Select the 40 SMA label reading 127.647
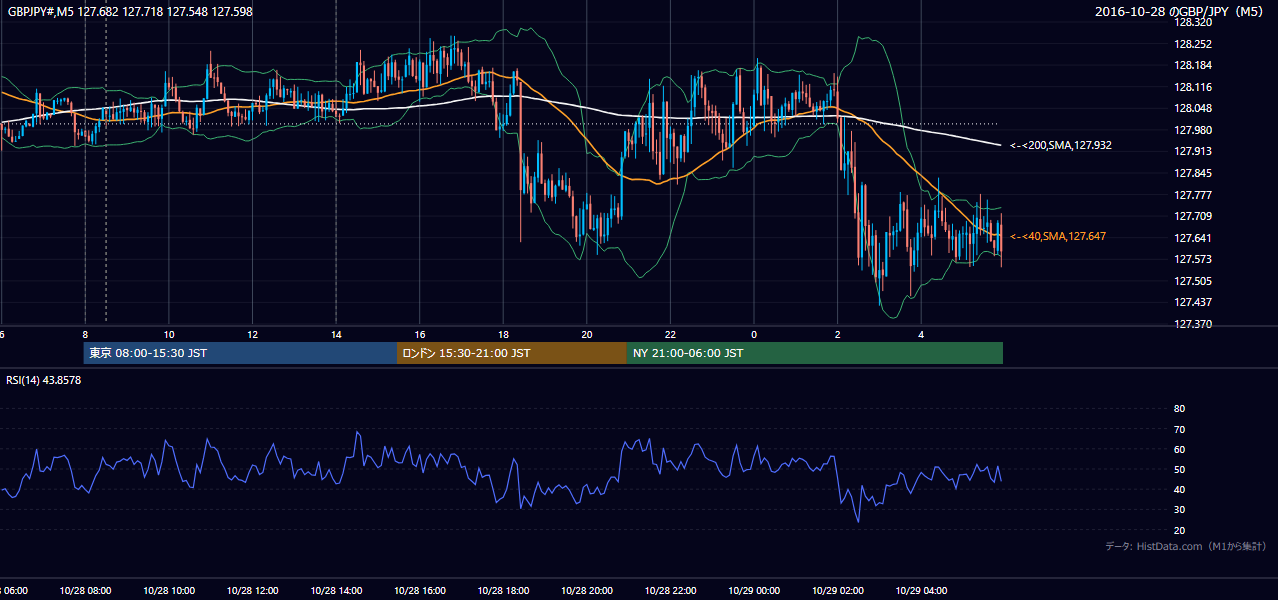Viewport: 1278px width, 600px height. (1058, 237)
